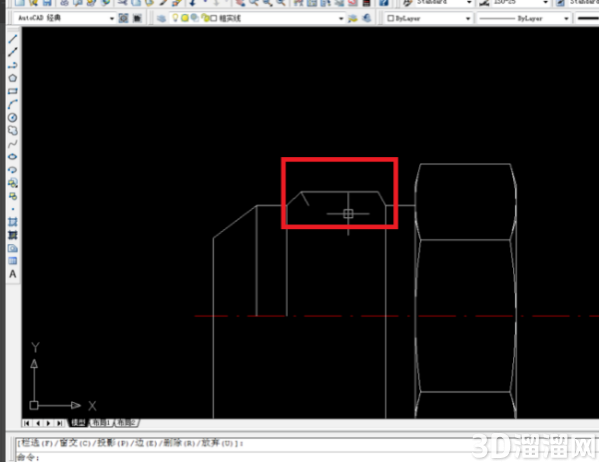Viewport: 600px width, 462px height.
Task: Click Layer Previous icon
Action: pyautogui.click(x=367, y=18)
